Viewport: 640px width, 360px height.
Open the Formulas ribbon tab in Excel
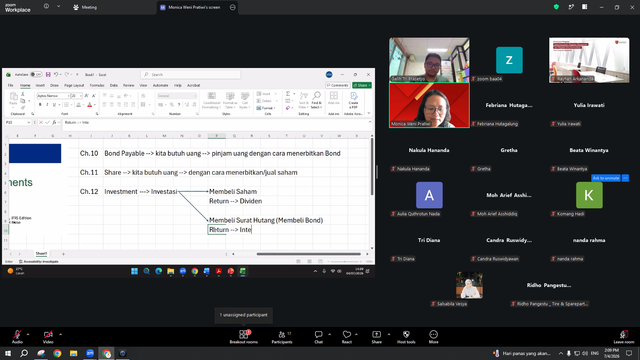coord(97,85)
